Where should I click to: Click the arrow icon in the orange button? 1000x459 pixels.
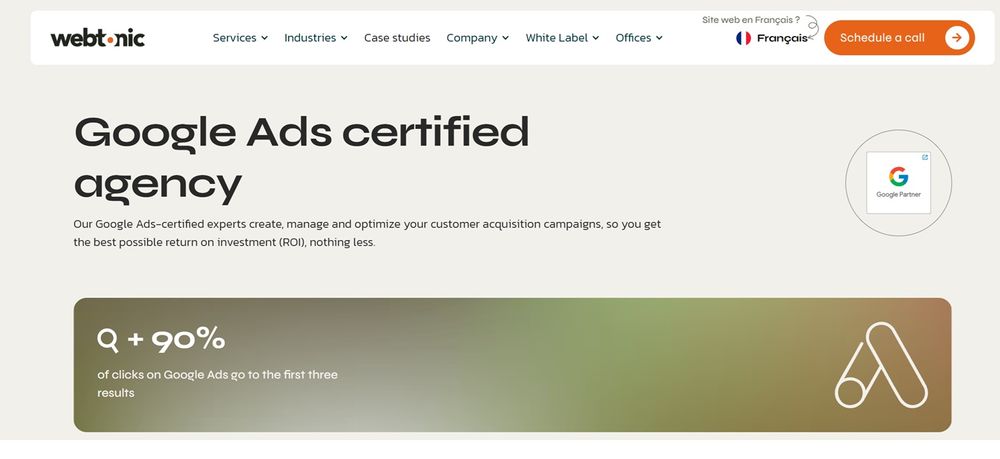tap(956, 38)
